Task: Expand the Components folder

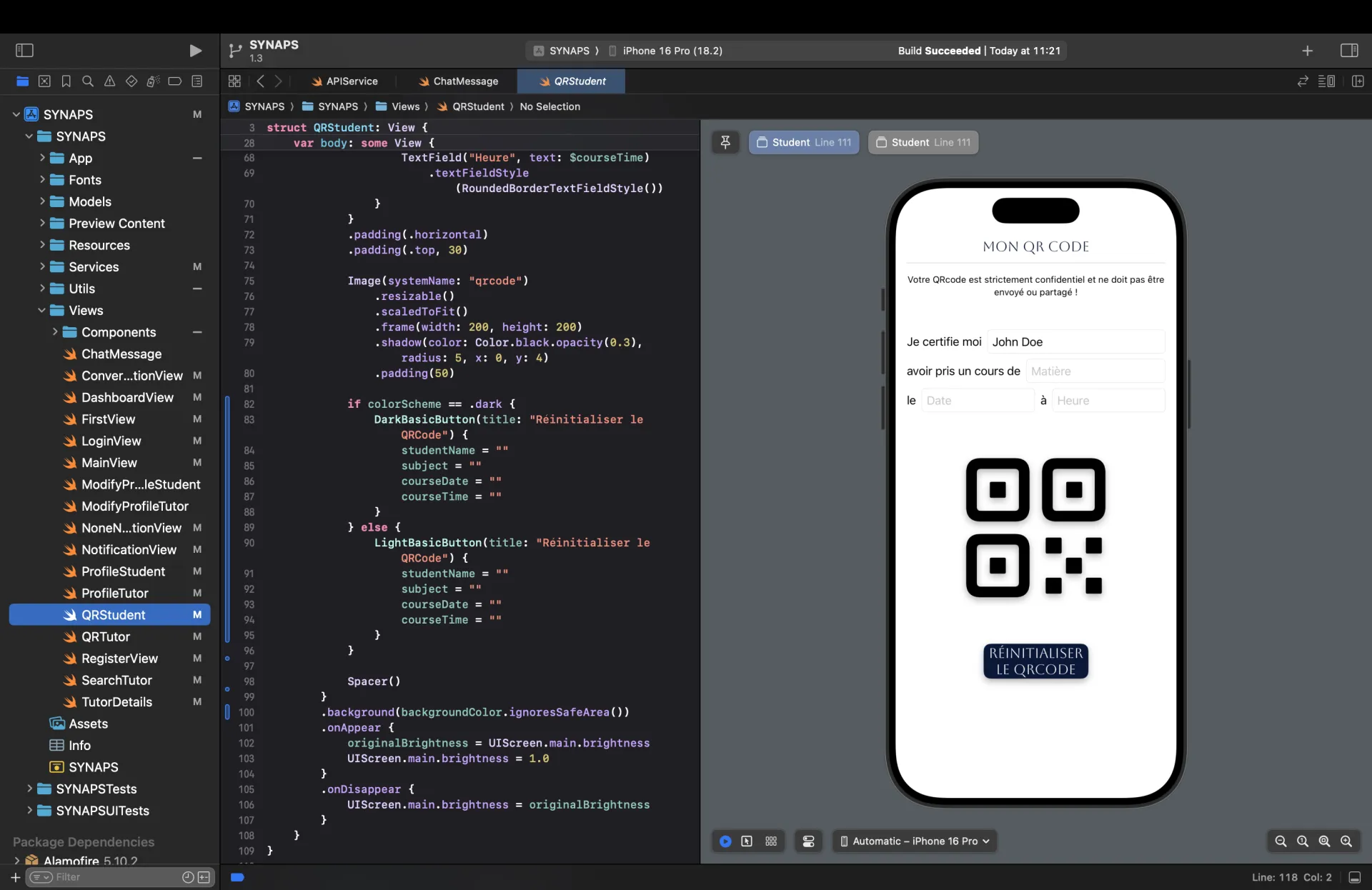Action: 55,332
